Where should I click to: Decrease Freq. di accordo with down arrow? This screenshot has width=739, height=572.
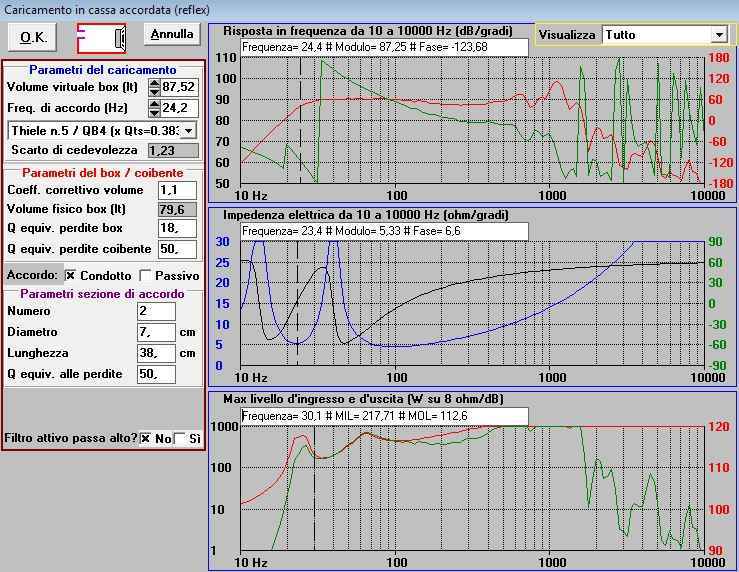click(x=154, y=112)
